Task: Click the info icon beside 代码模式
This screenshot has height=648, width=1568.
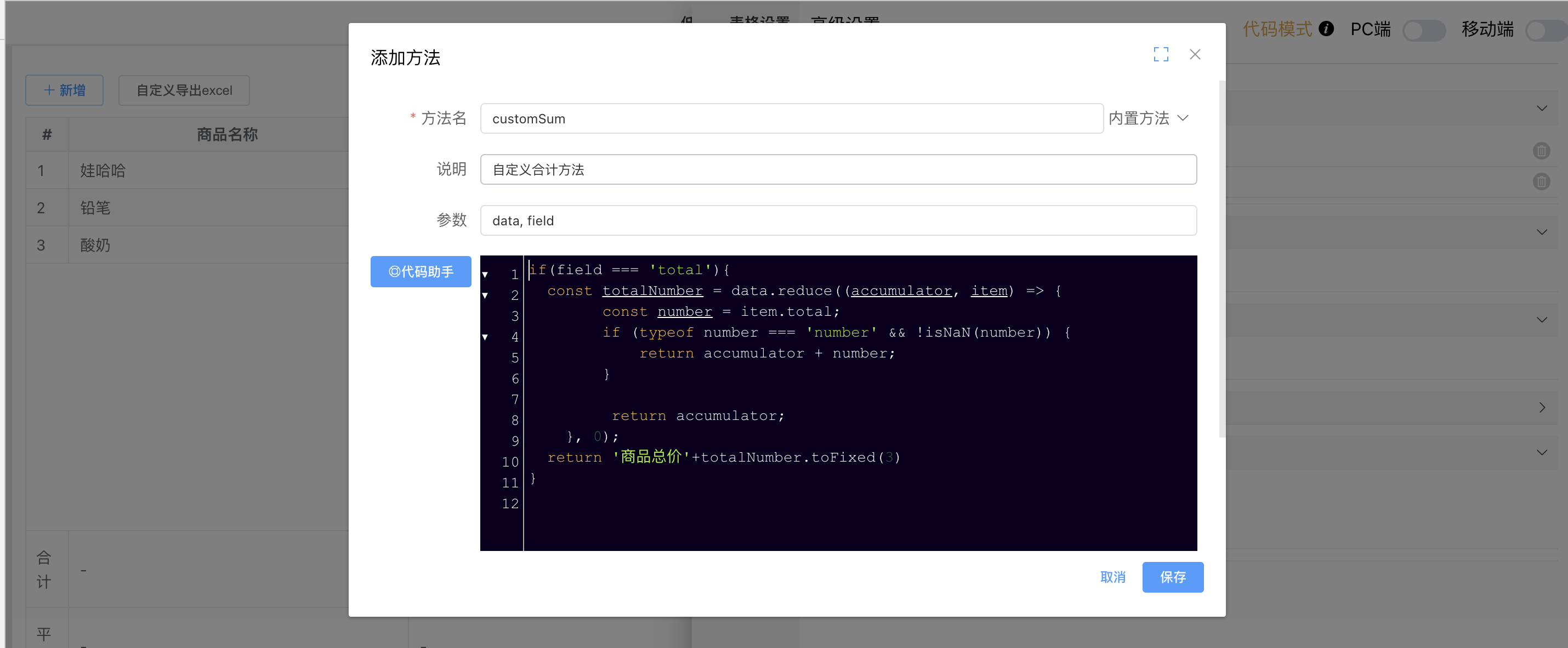Action: pyautogui.click(x=1326, y=29)
